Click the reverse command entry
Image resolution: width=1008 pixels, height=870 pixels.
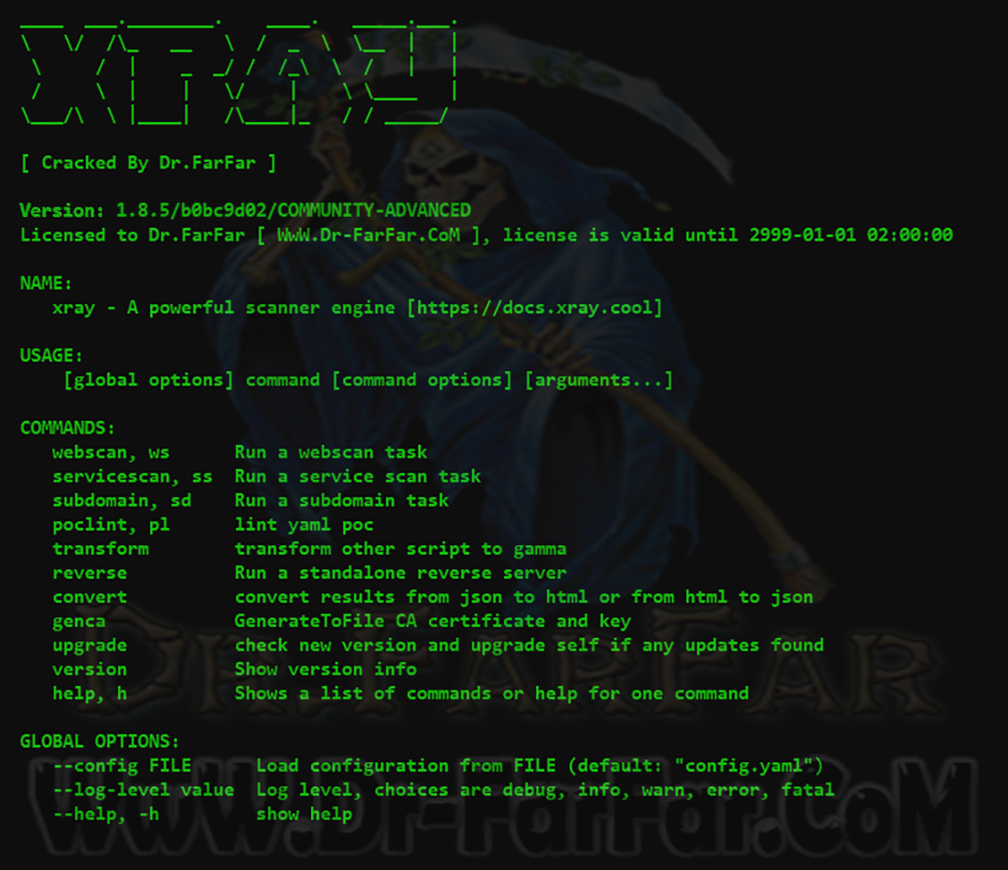tap(89, 573)
